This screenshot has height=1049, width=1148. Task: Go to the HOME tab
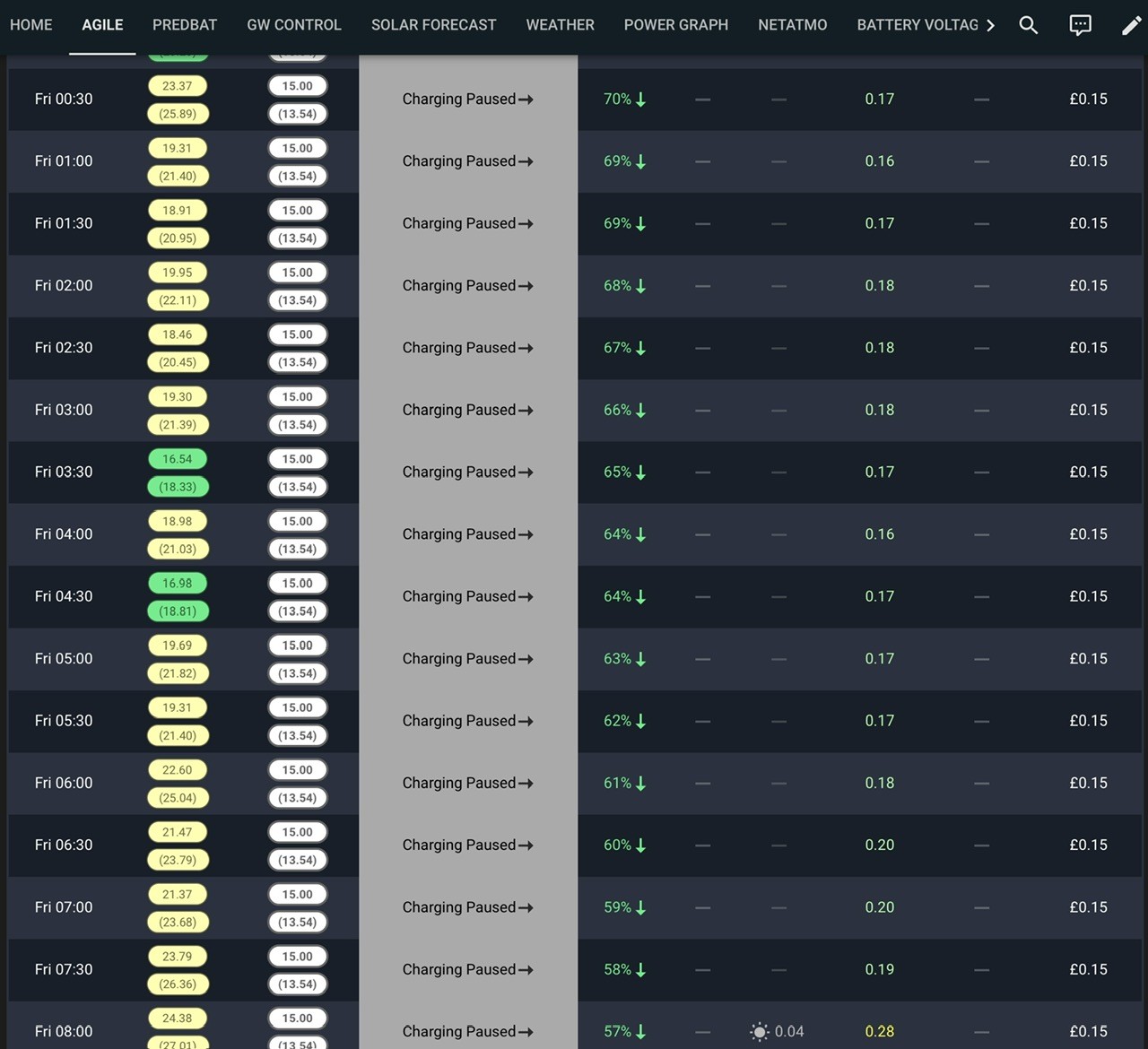click(31, 25)
